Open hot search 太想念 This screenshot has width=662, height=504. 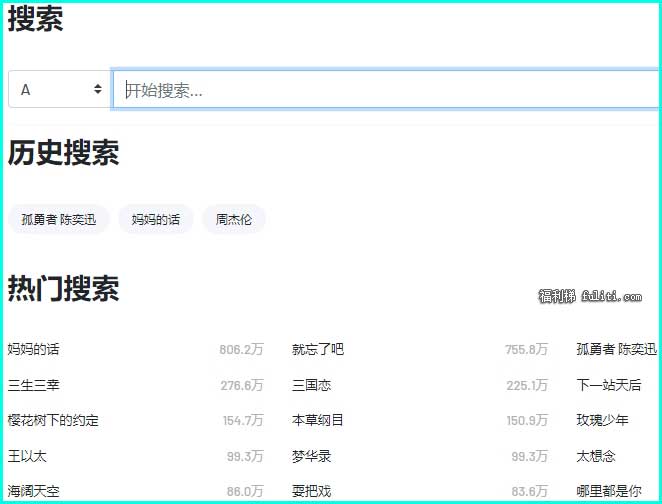596,456
